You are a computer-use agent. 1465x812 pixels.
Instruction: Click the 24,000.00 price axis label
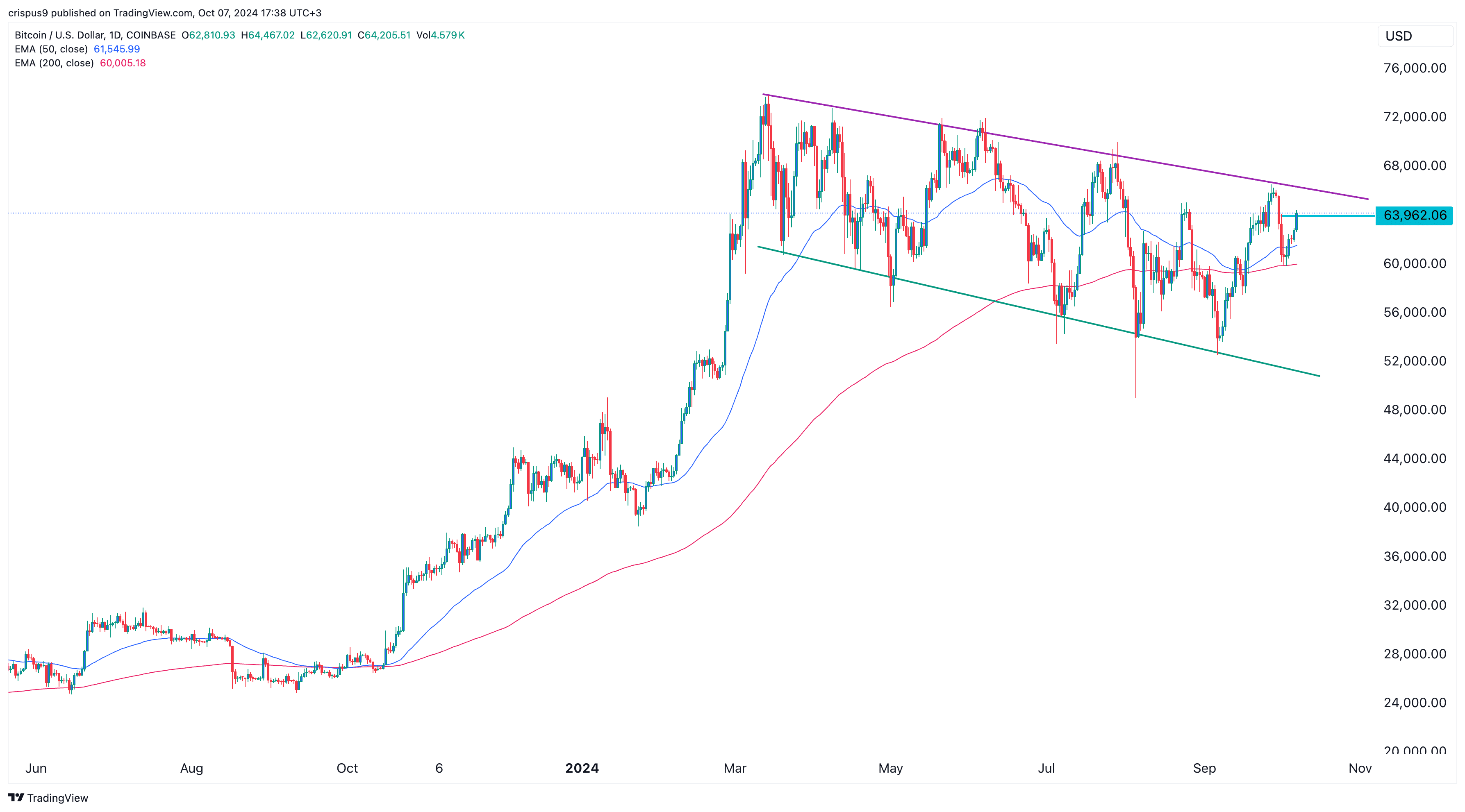(1415, 703)
